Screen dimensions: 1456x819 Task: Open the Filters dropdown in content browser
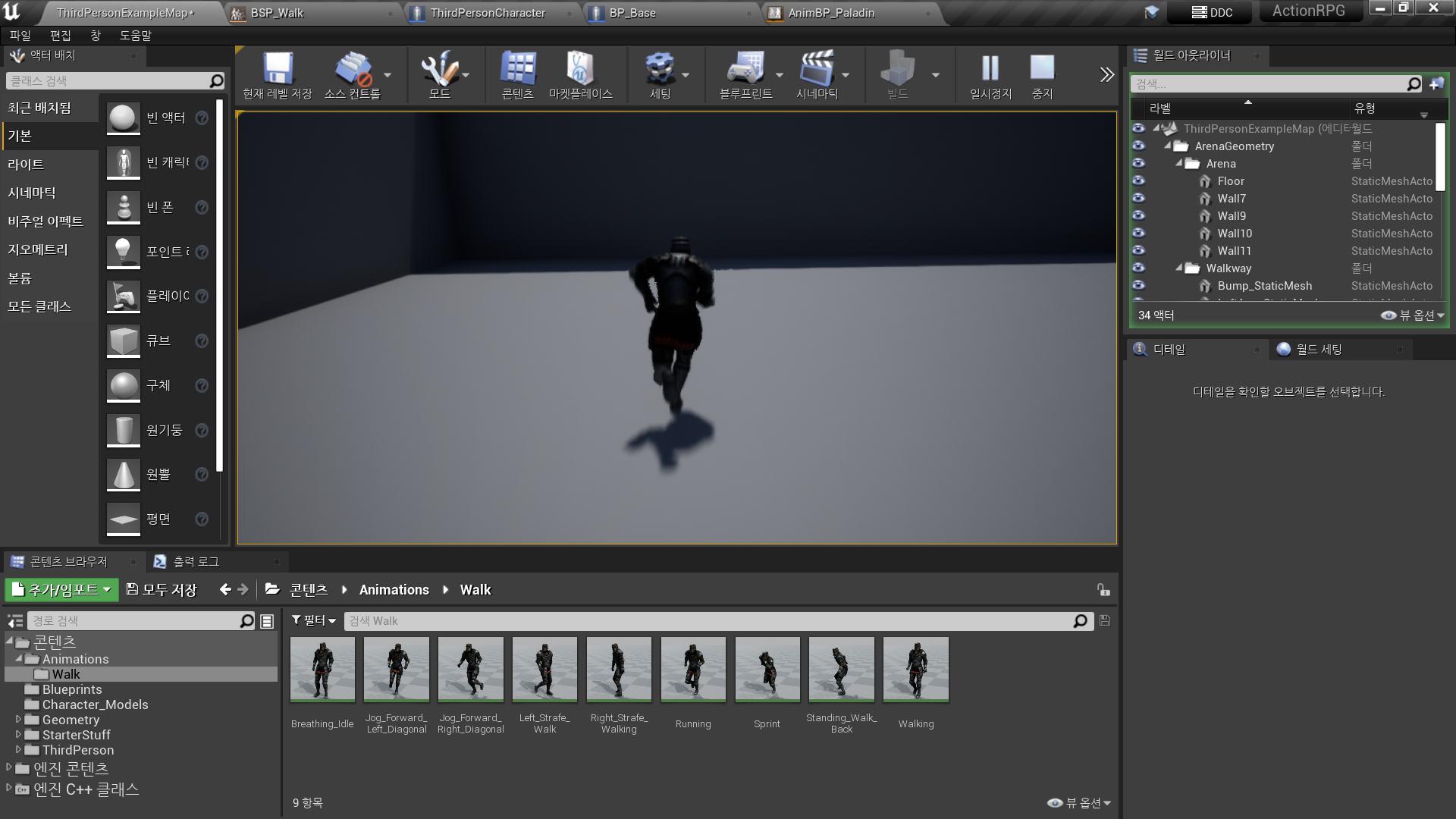pyautogui.click(x=314, y=621)
